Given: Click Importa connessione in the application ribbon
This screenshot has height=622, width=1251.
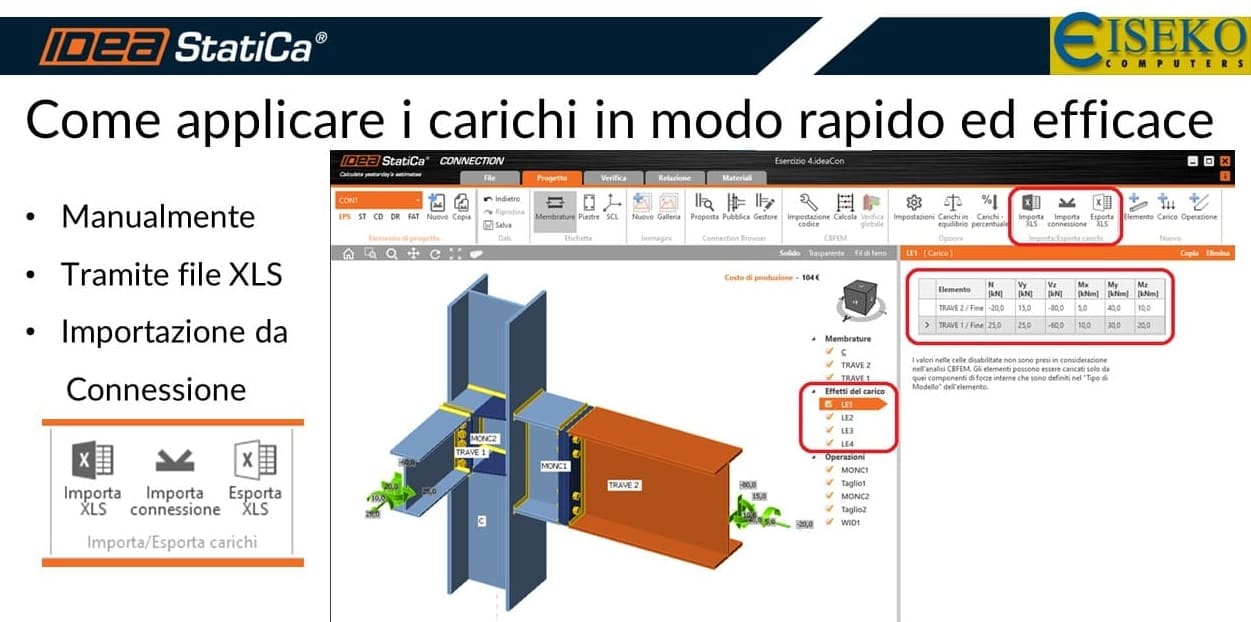Looking at the screenshot, I should point(1067,209).
